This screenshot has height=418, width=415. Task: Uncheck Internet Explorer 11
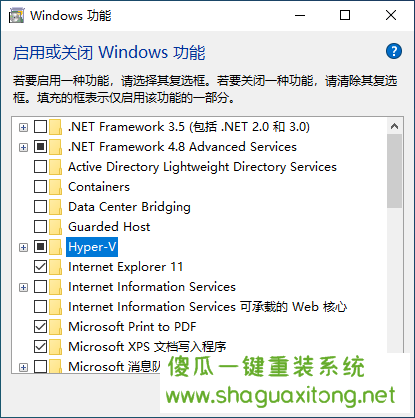40,267
